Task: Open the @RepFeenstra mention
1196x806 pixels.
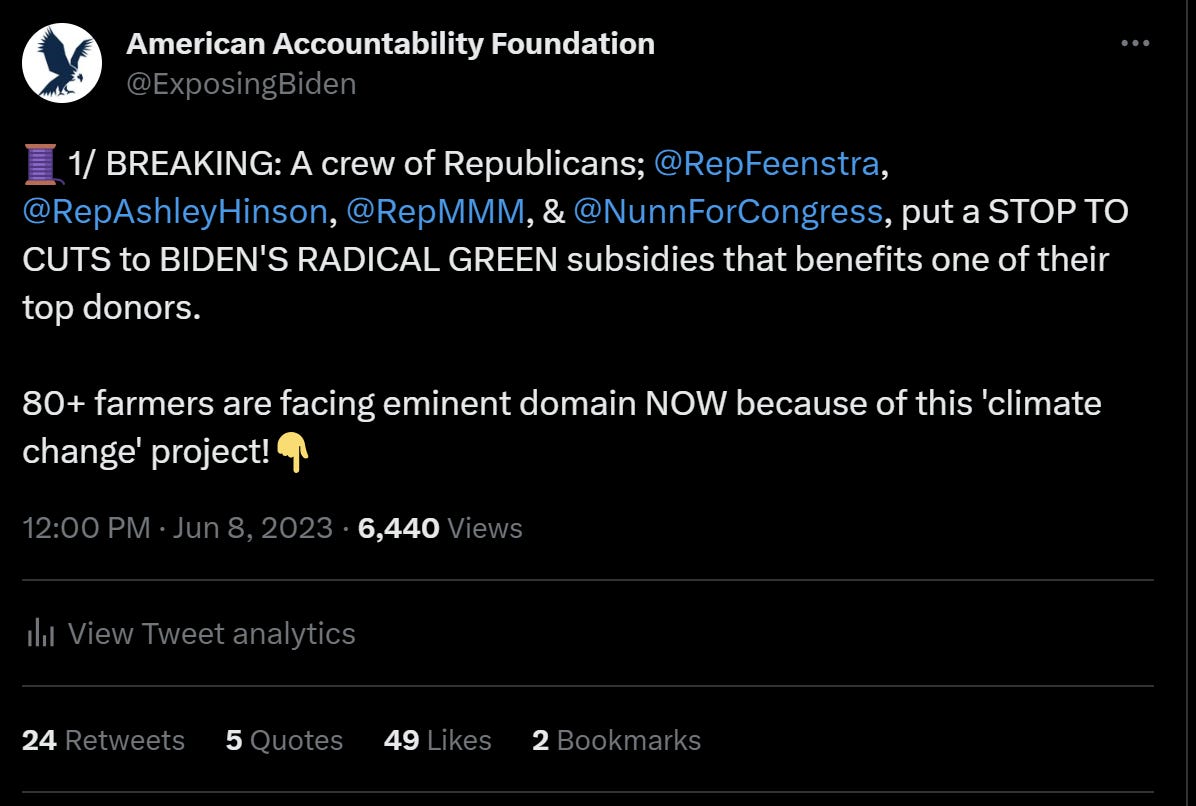Action: (x=766, y=164)
